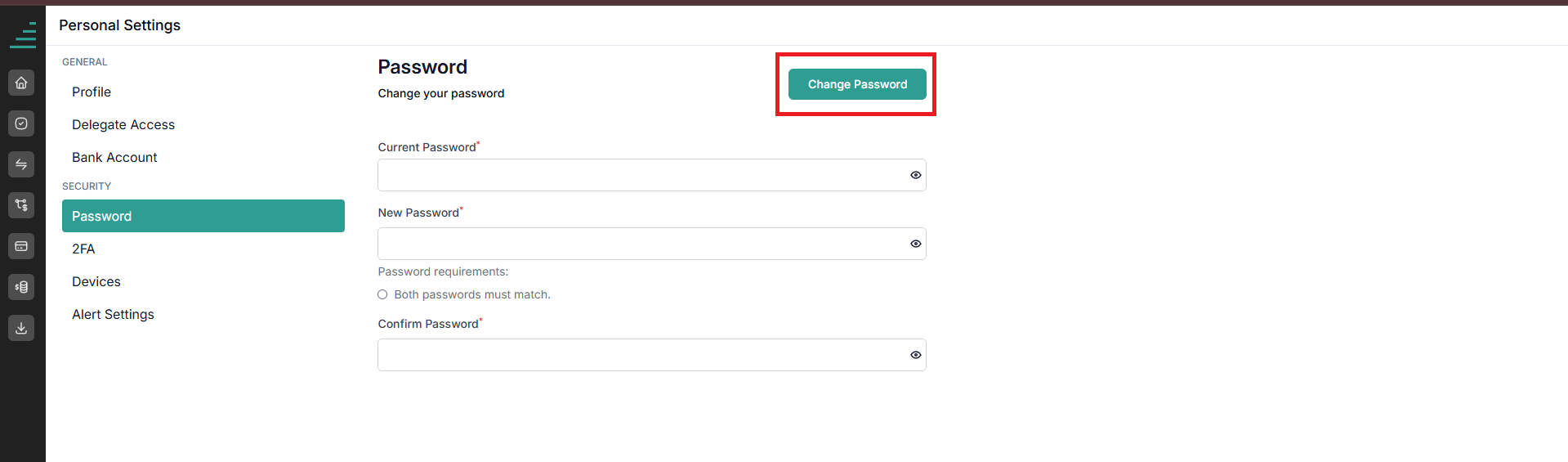Click the passwords must match indicator
Image resolution: width=1568 pixels, height=462 pixels.
pos(382,294)
